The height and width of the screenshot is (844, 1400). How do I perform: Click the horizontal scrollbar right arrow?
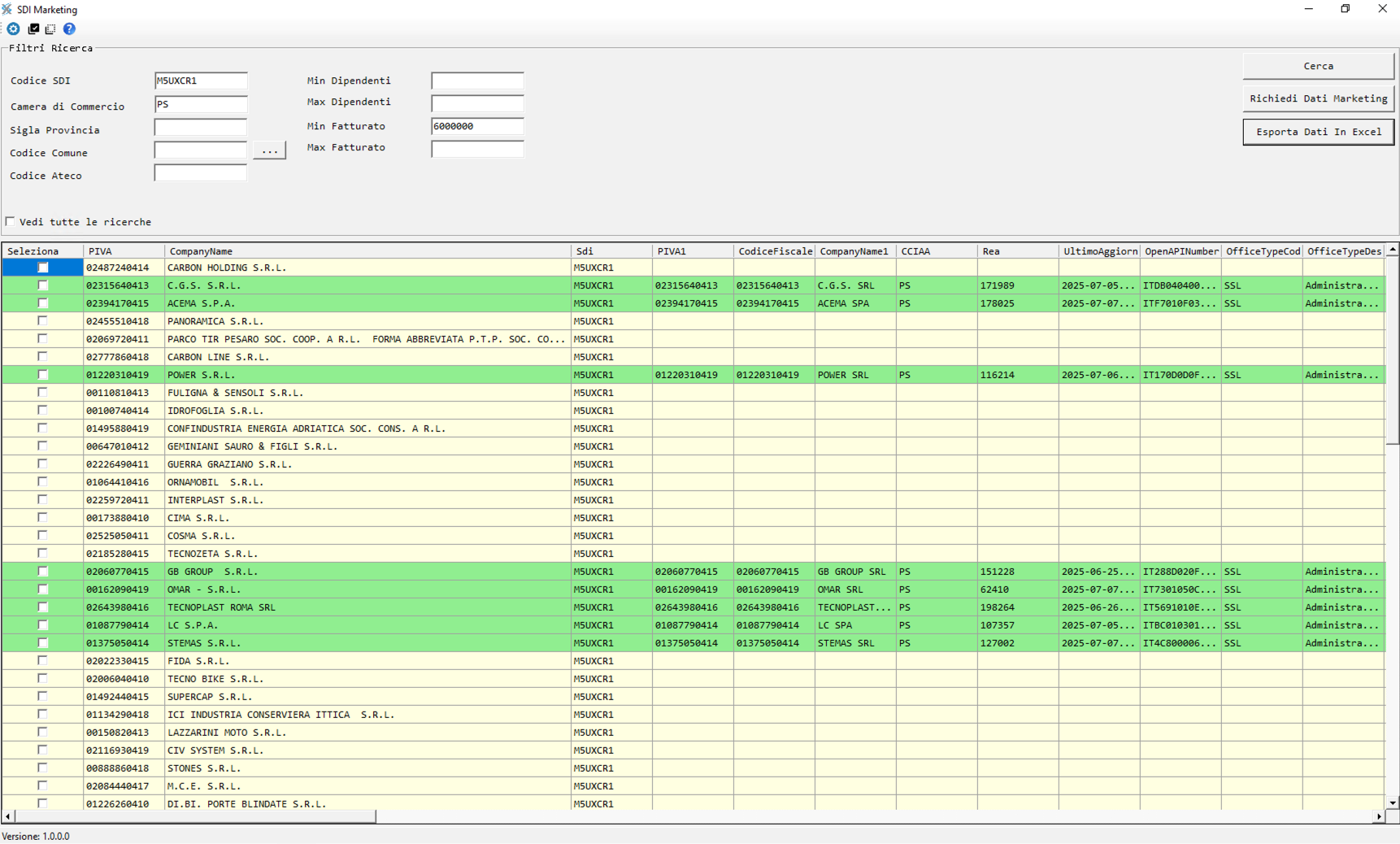tap(1379, 816)
